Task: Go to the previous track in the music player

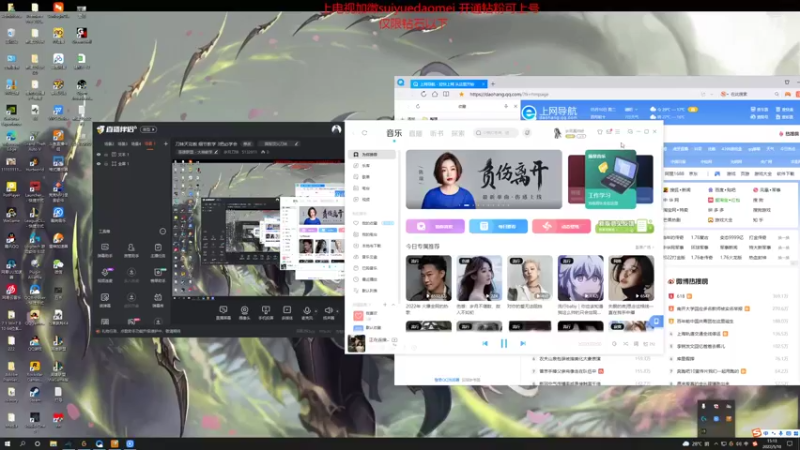Action: pos(485,343)
